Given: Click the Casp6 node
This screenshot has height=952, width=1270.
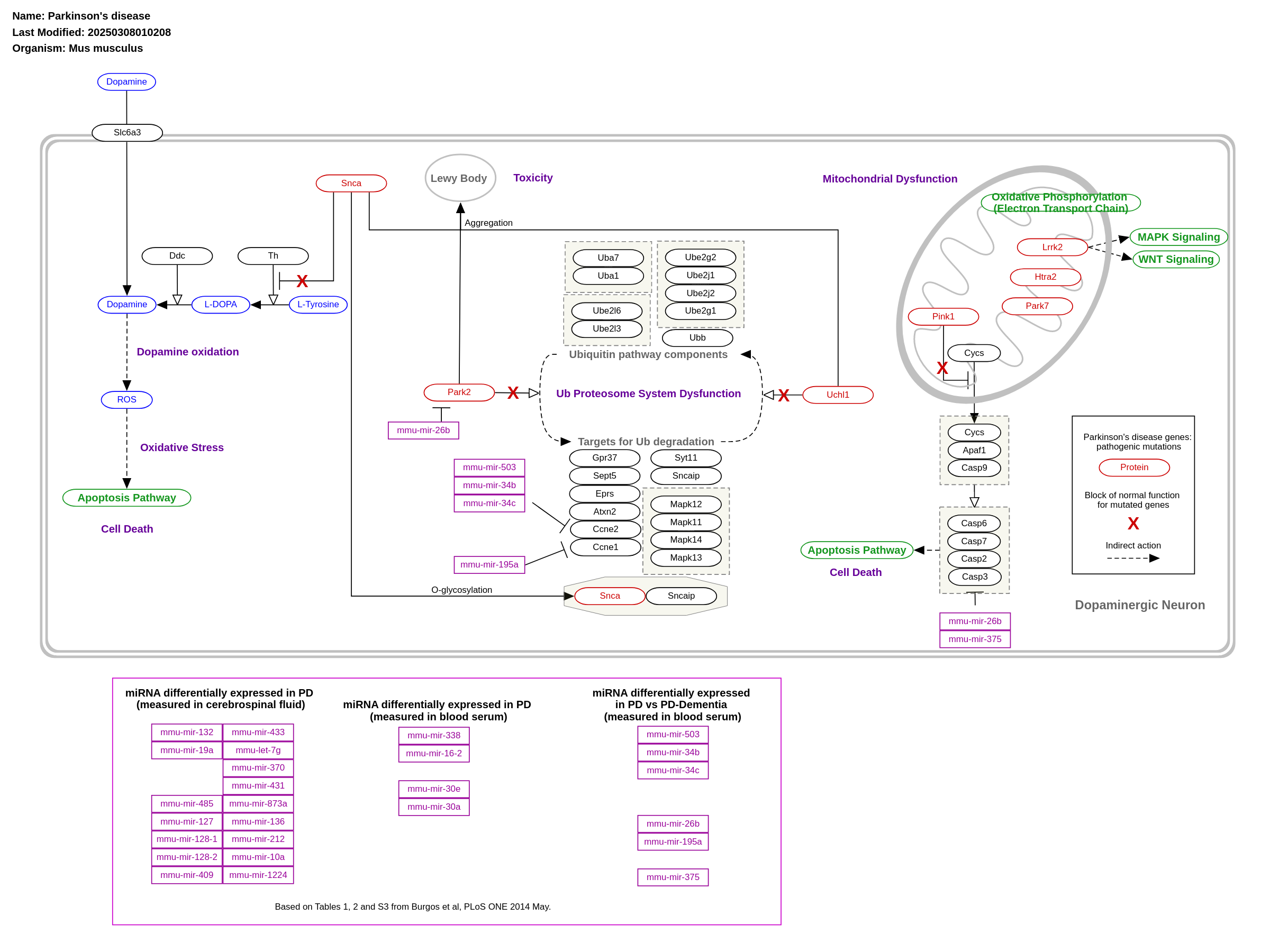Looking at the screenshot, I should coord(974,524).
